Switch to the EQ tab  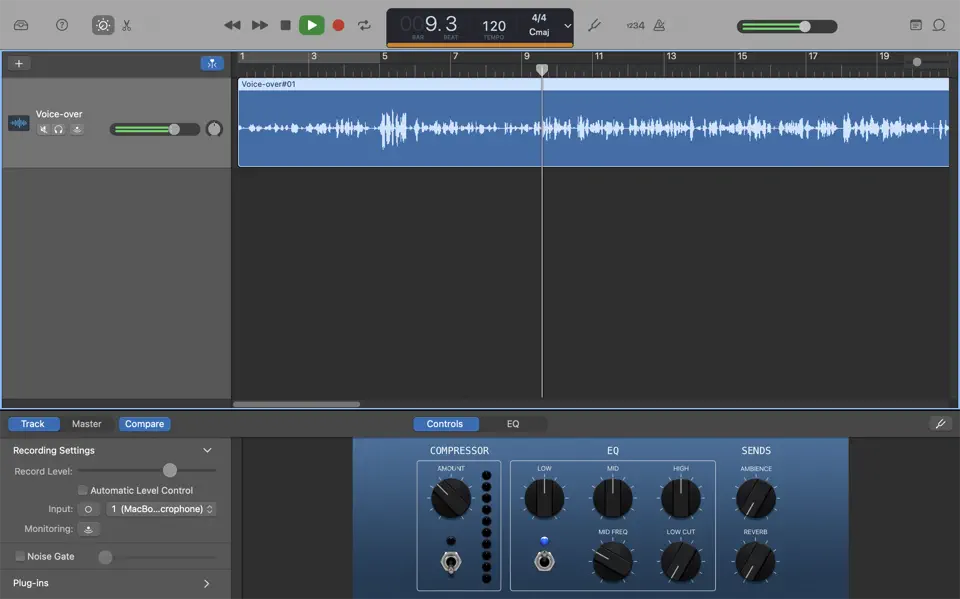(x=515, y=423)
